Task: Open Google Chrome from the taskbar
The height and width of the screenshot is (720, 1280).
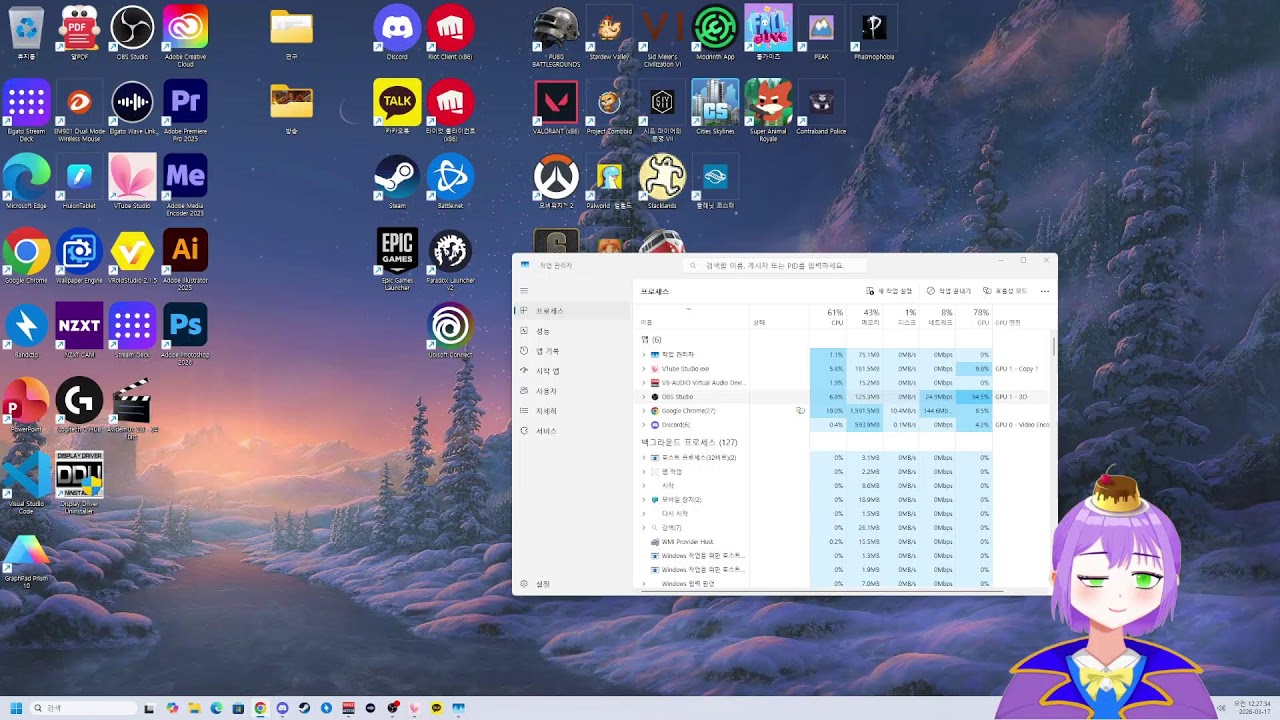Action: [x=260, y=708]
